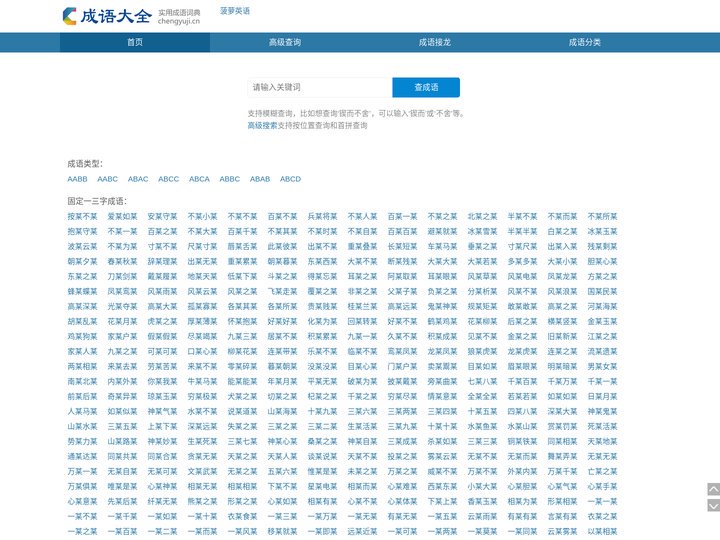Switch to the 成语接龙 tab
This screenshot has height=540, width=720.
(435, 42)
